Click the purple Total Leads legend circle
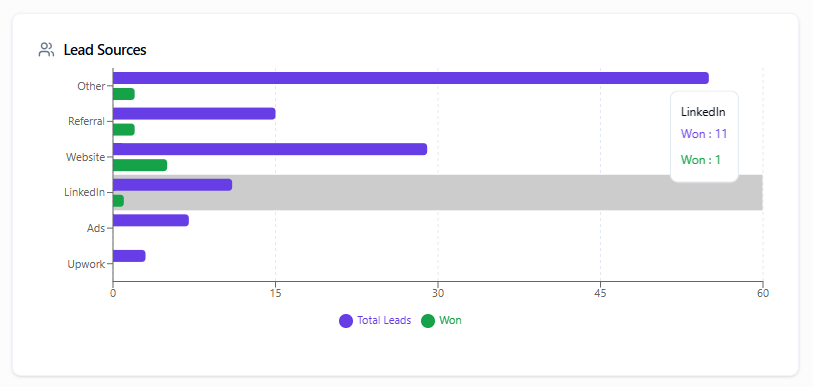The height and width of the screenshot is (387, 813). click(x=346, y=321)
